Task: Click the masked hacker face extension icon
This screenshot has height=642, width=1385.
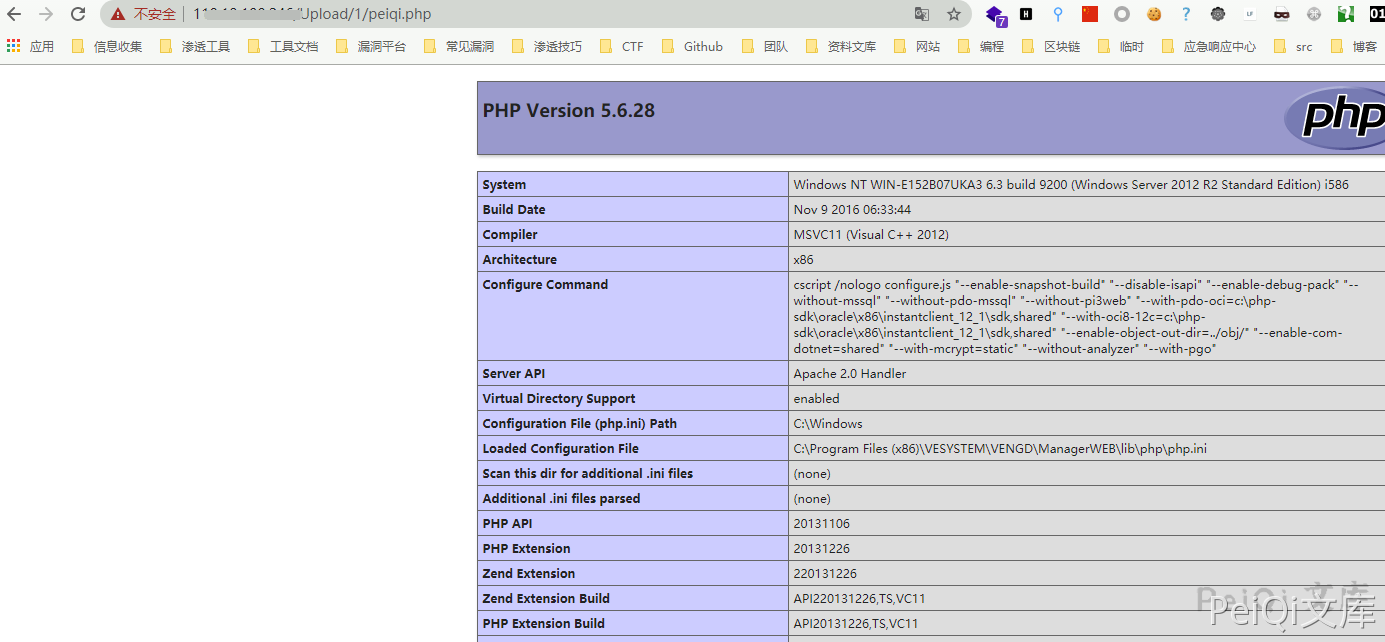Action: (1282, 14)
